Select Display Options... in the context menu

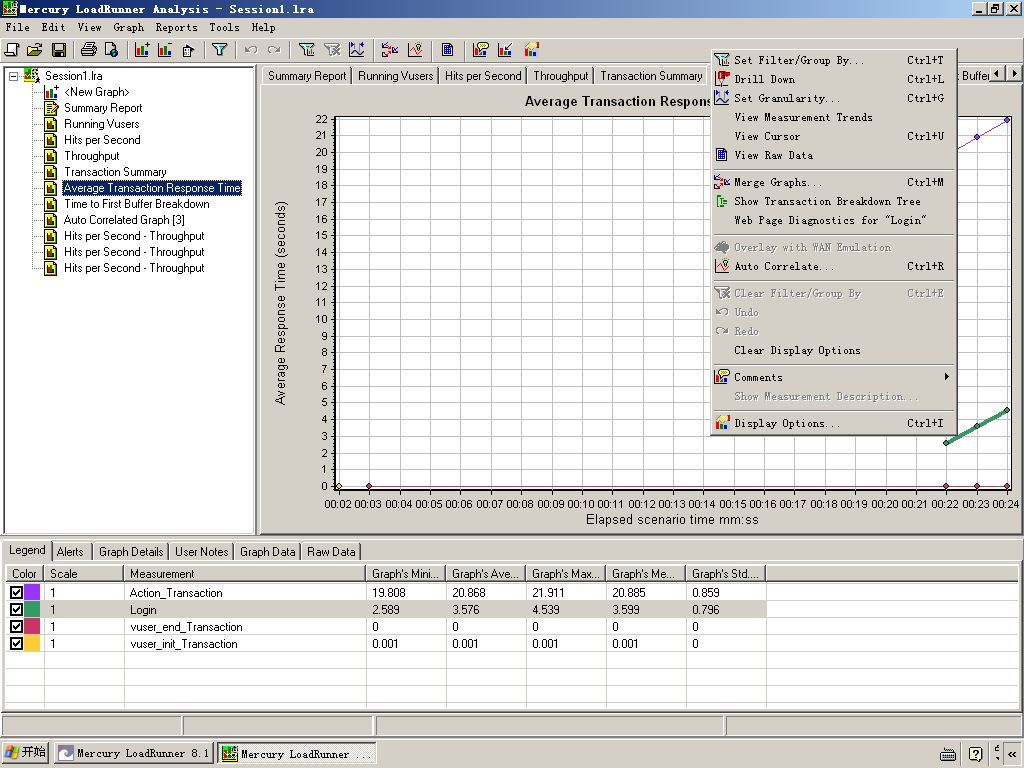pyautogui.click(x=831, y=423)
